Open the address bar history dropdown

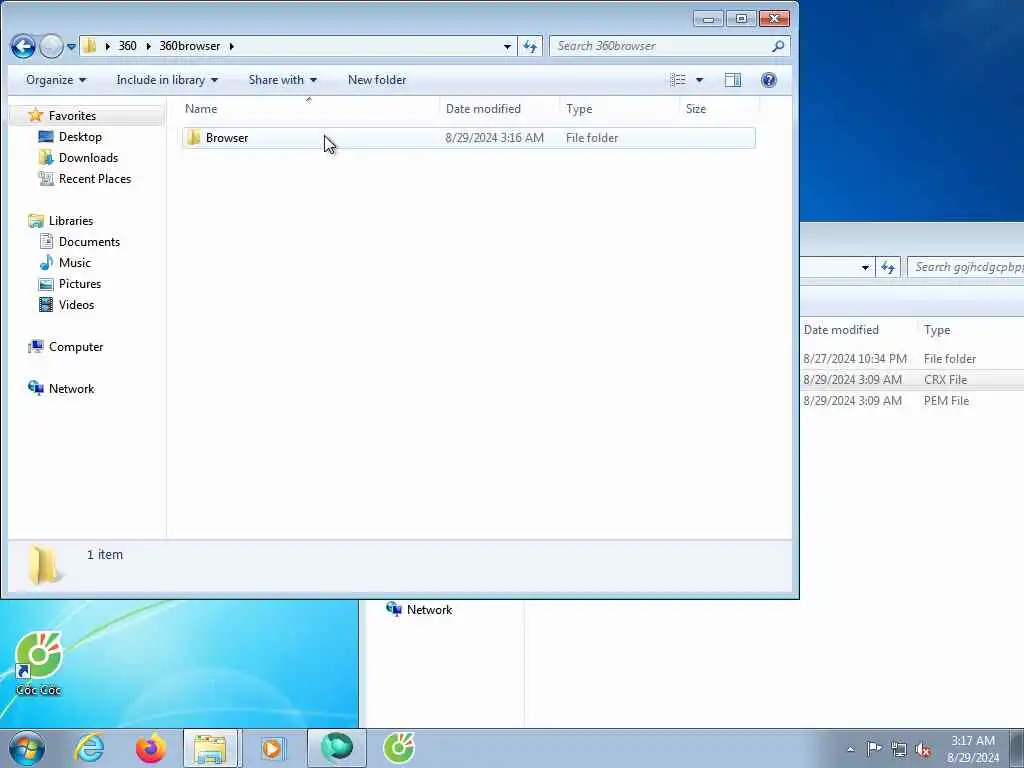point(507,46)
